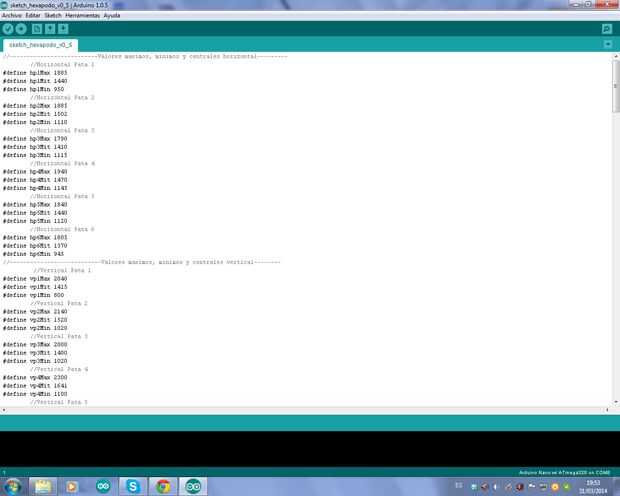Screen dimensions: 620x496
Task: Create a new sketch with the New icon
Action: 37,29
